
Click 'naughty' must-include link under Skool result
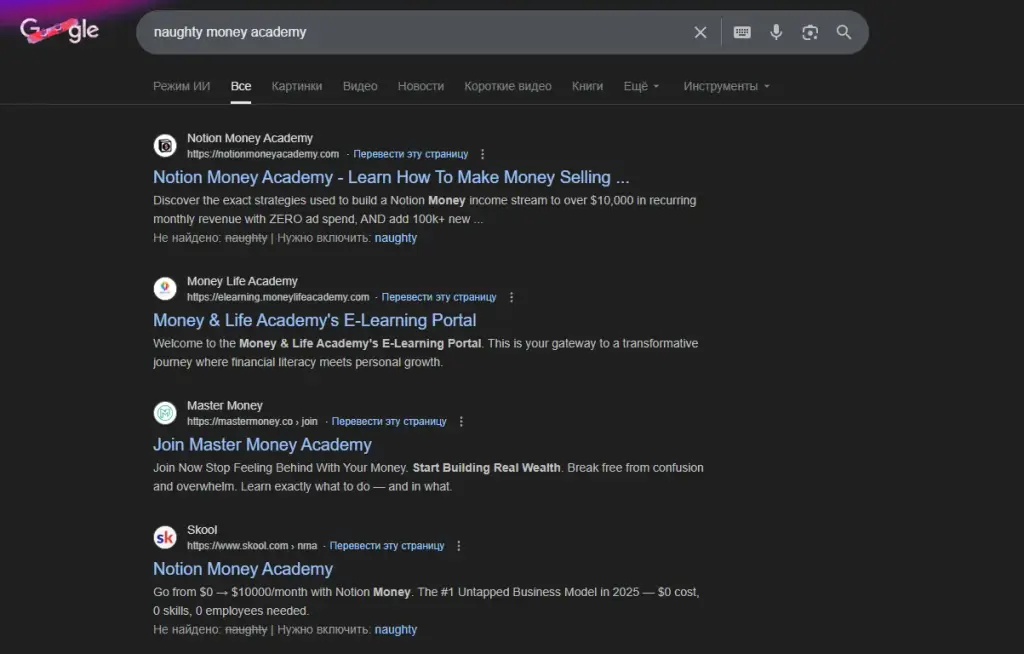click(396, 630)
